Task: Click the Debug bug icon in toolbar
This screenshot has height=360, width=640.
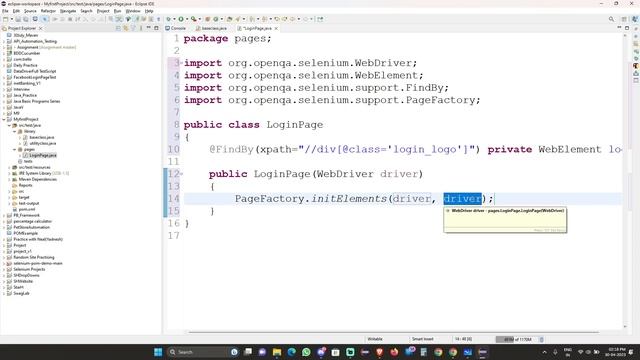Action: point(168,19)
